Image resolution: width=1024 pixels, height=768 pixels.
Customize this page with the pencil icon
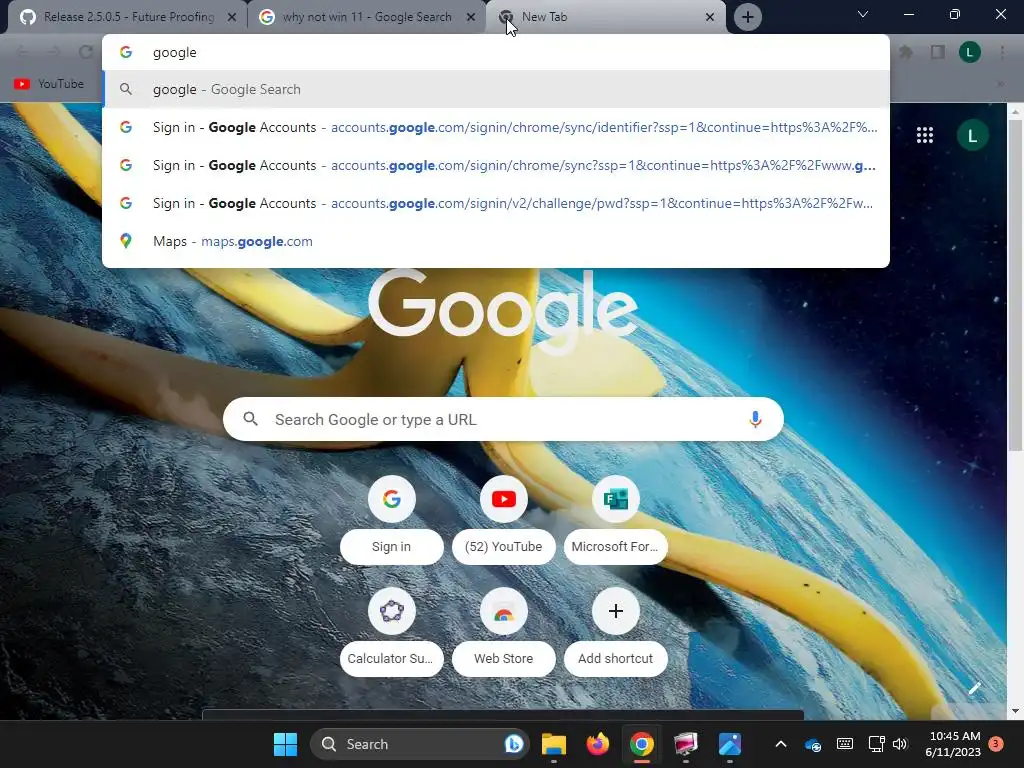coord(974,688)
